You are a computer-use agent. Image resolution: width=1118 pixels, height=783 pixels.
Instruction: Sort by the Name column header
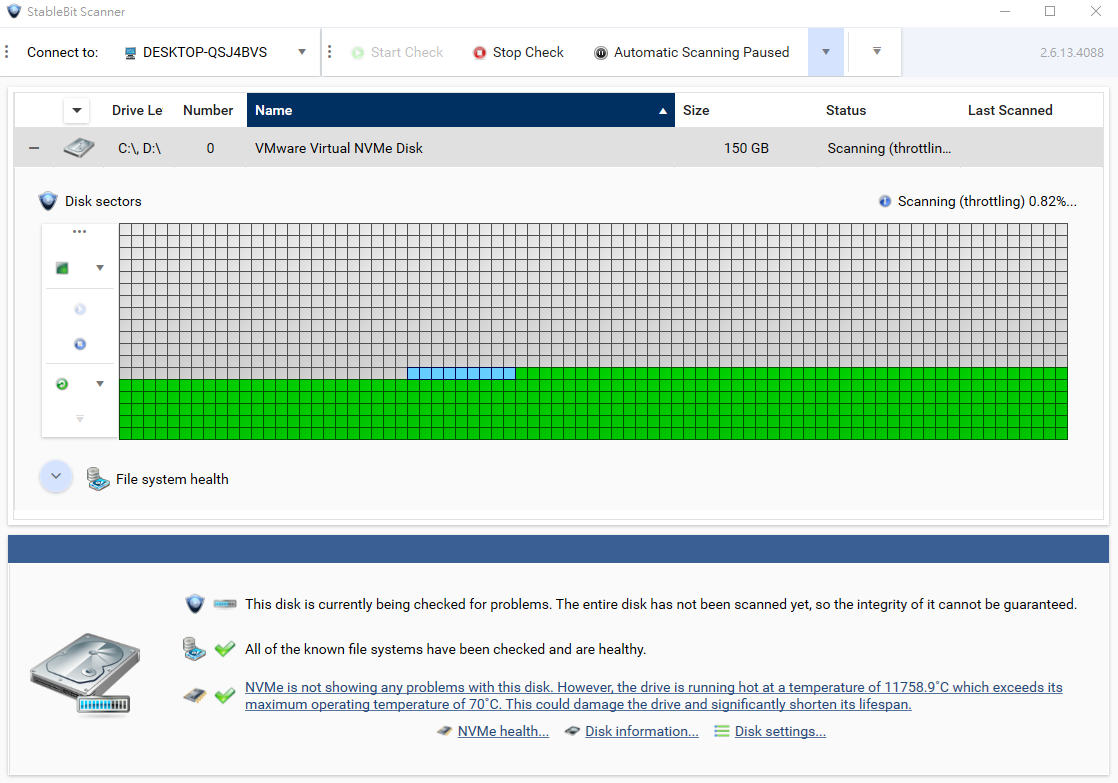pos(461,111)
